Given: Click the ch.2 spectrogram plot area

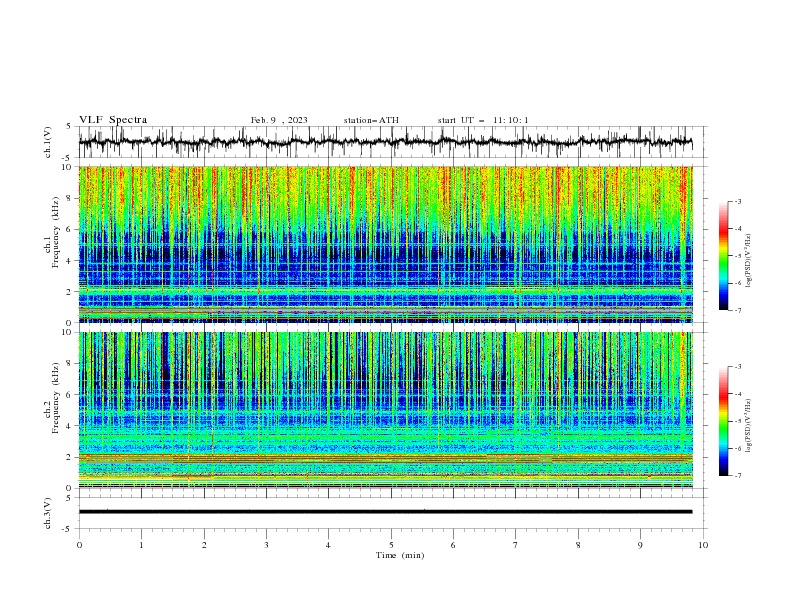Looking at the screenshot, I should pos(385,410).
